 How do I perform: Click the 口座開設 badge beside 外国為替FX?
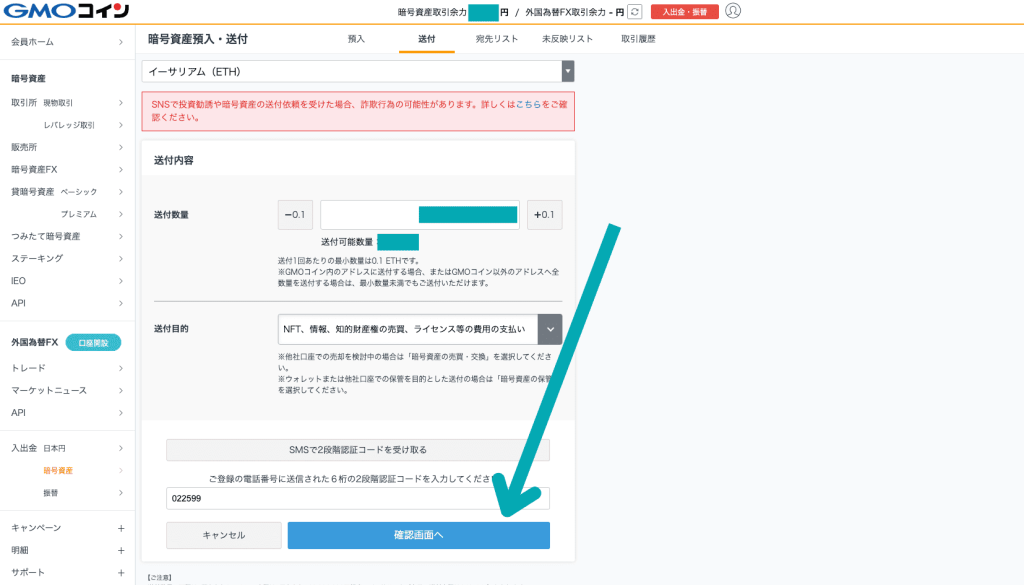point(93,343)
